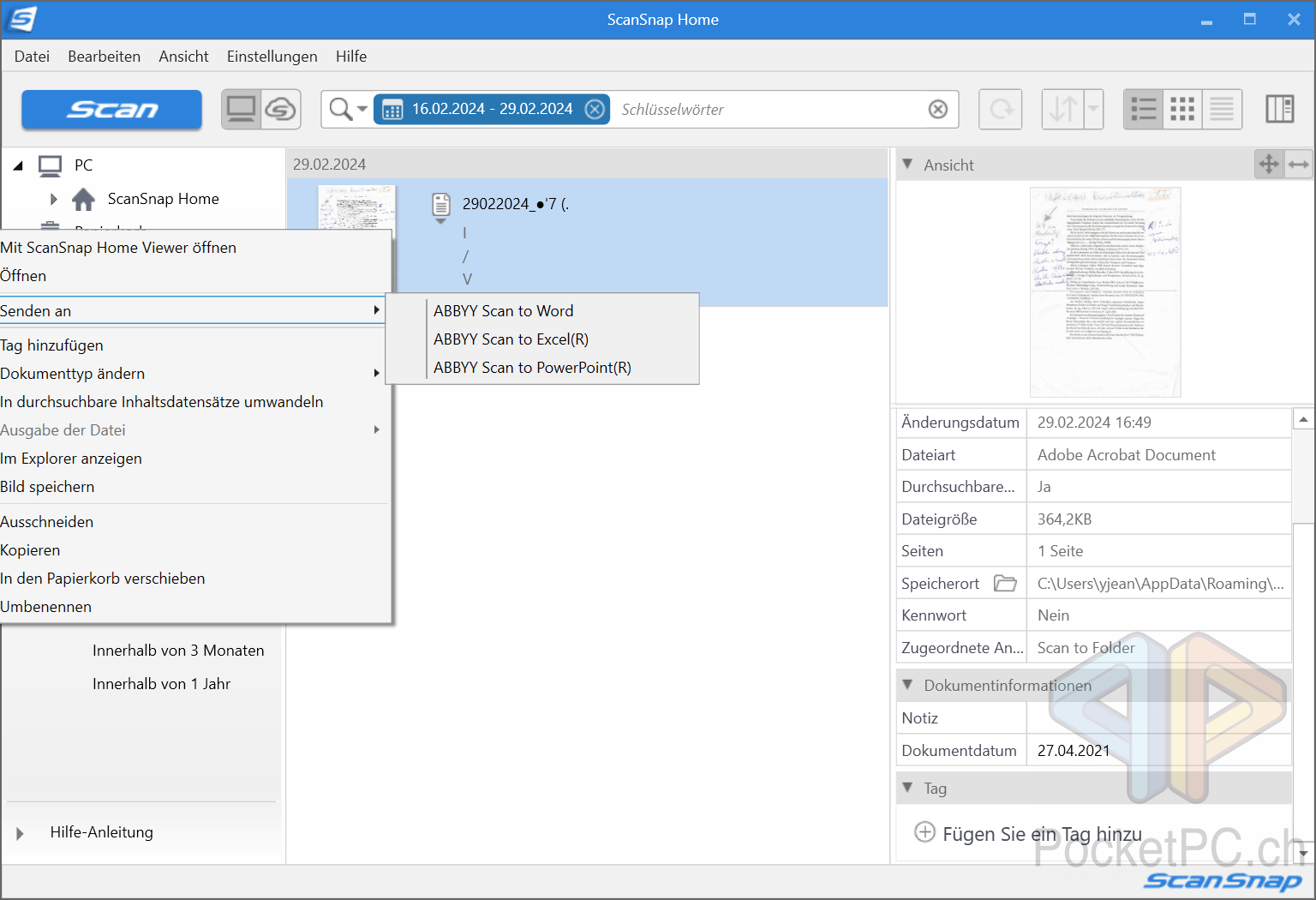Select the PC item in tree
Viewport: 1316px width, 900px height.
(x=83, y=165)
